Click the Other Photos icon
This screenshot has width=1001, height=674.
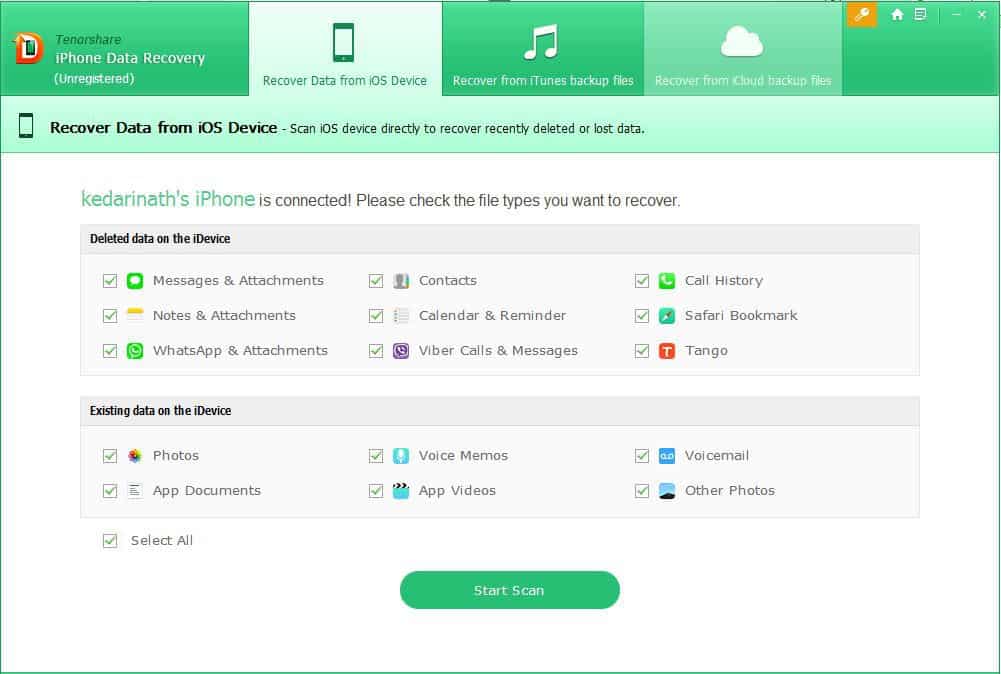(667, 491)
